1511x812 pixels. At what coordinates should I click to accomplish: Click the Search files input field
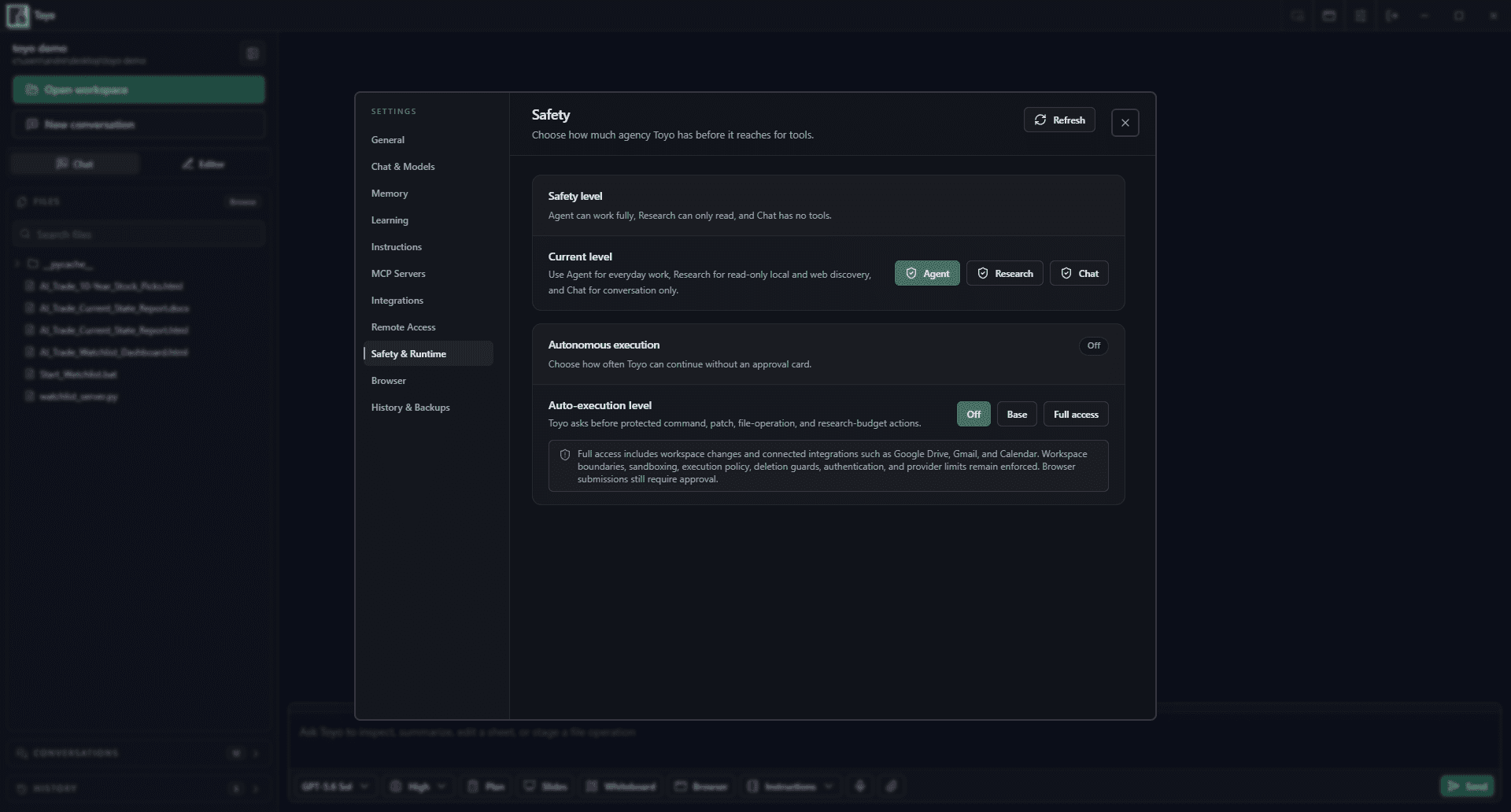click(139, 234)
